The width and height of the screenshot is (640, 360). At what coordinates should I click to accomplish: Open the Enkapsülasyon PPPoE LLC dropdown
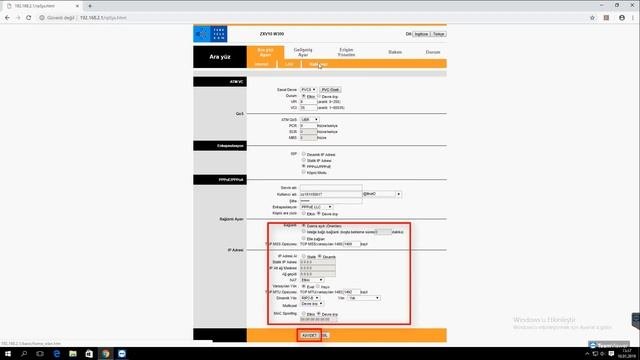316,207
